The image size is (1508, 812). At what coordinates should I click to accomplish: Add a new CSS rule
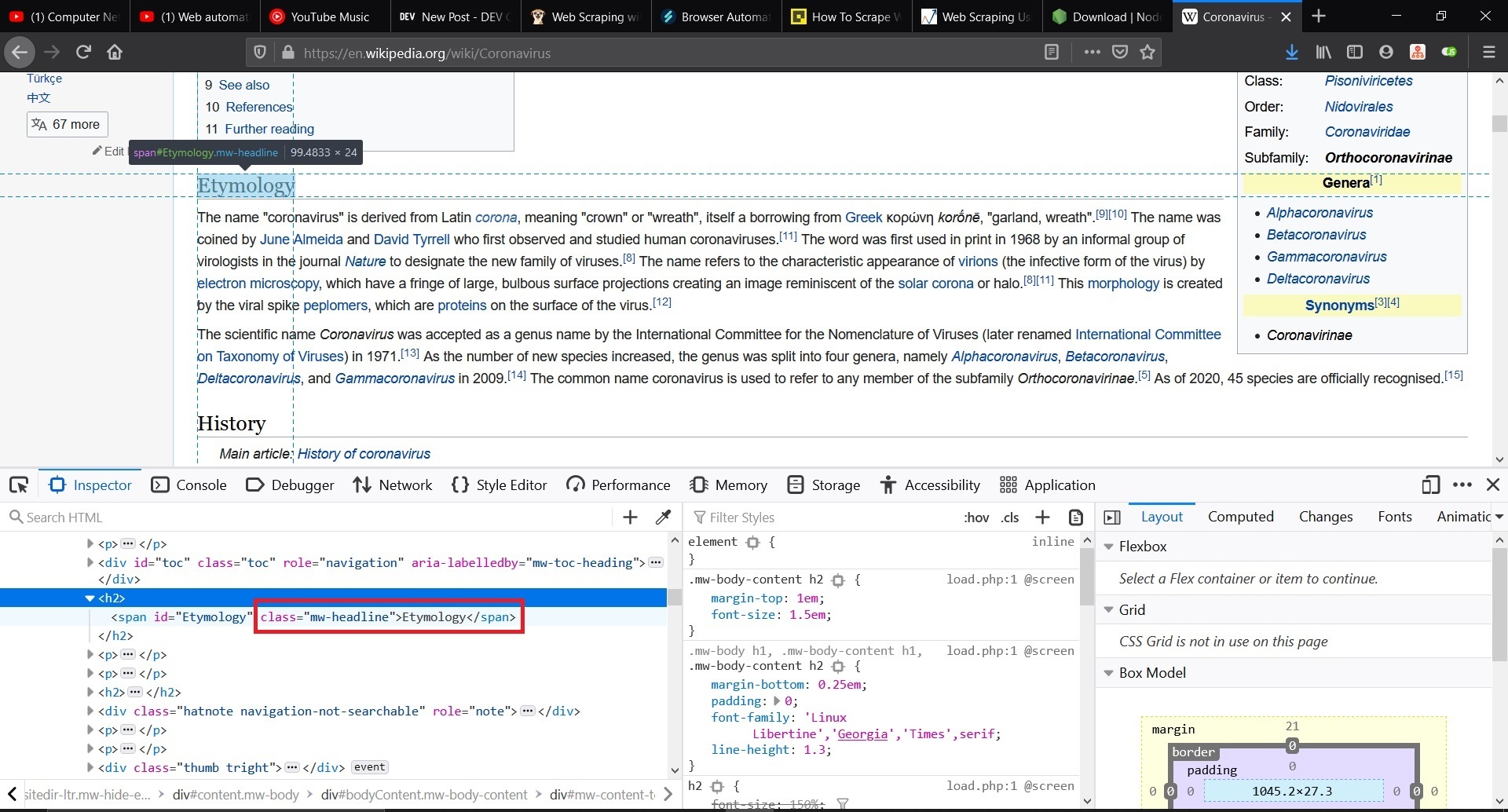tap(1042, 517)
